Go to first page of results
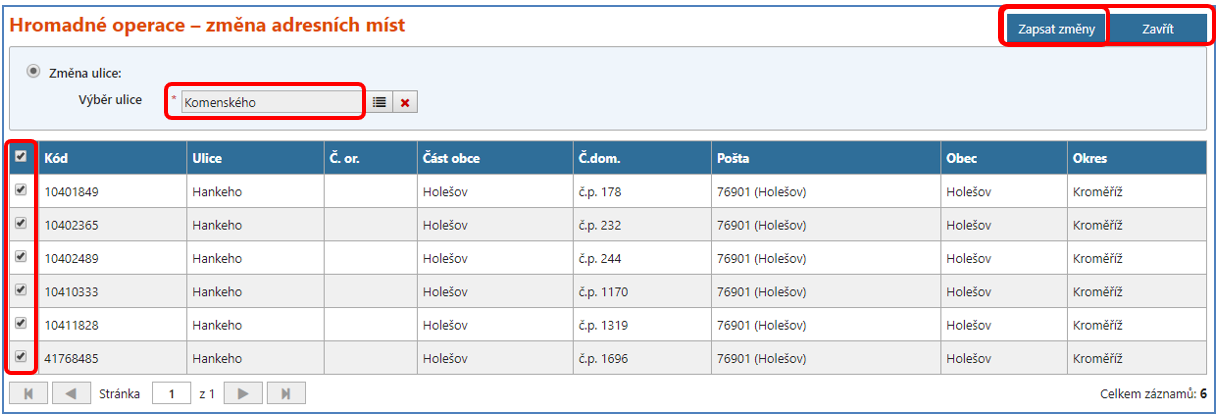1222x420 pixels. coord(28,394)
